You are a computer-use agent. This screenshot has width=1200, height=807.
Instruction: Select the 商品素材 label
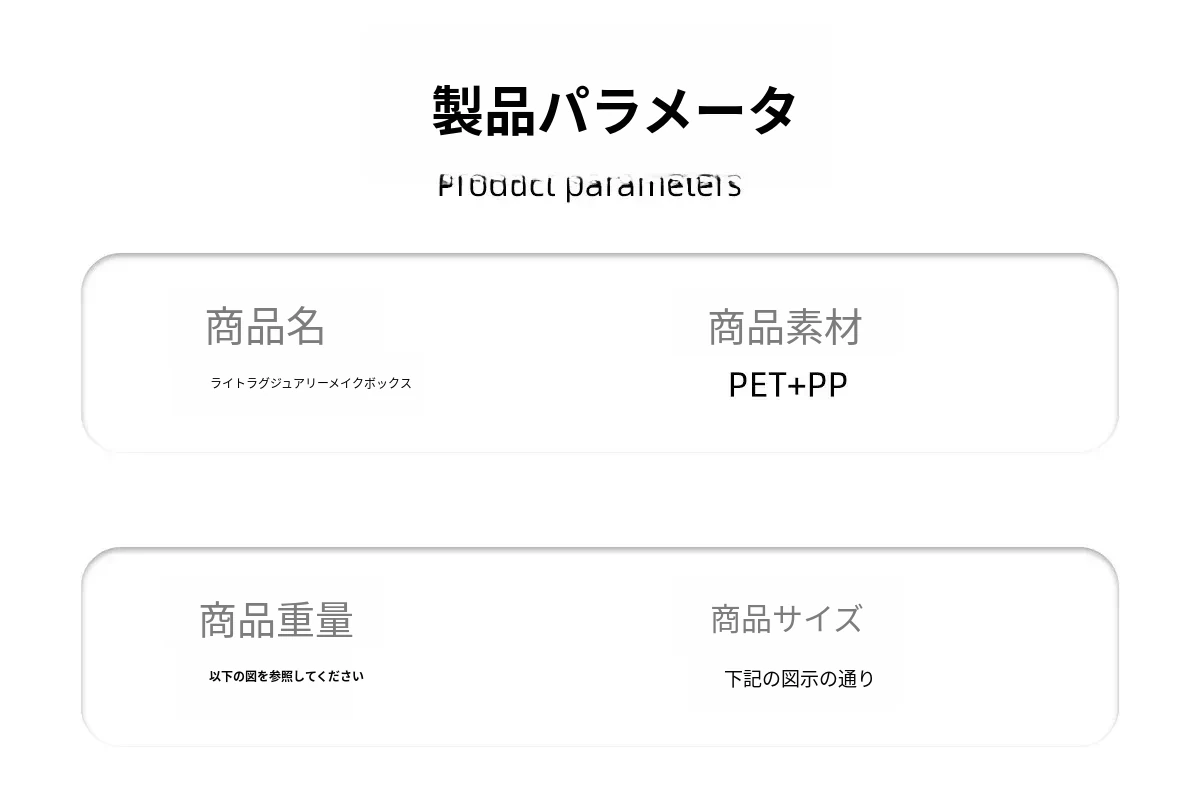785,328
